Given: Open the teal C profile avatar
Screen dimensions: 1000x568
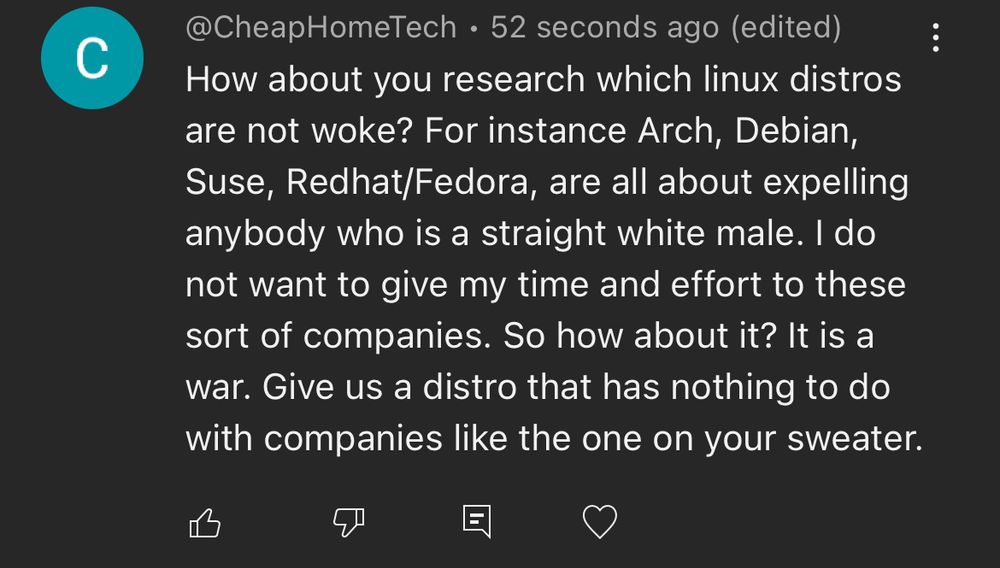Looking at the screenshot, I should [92, 58].
